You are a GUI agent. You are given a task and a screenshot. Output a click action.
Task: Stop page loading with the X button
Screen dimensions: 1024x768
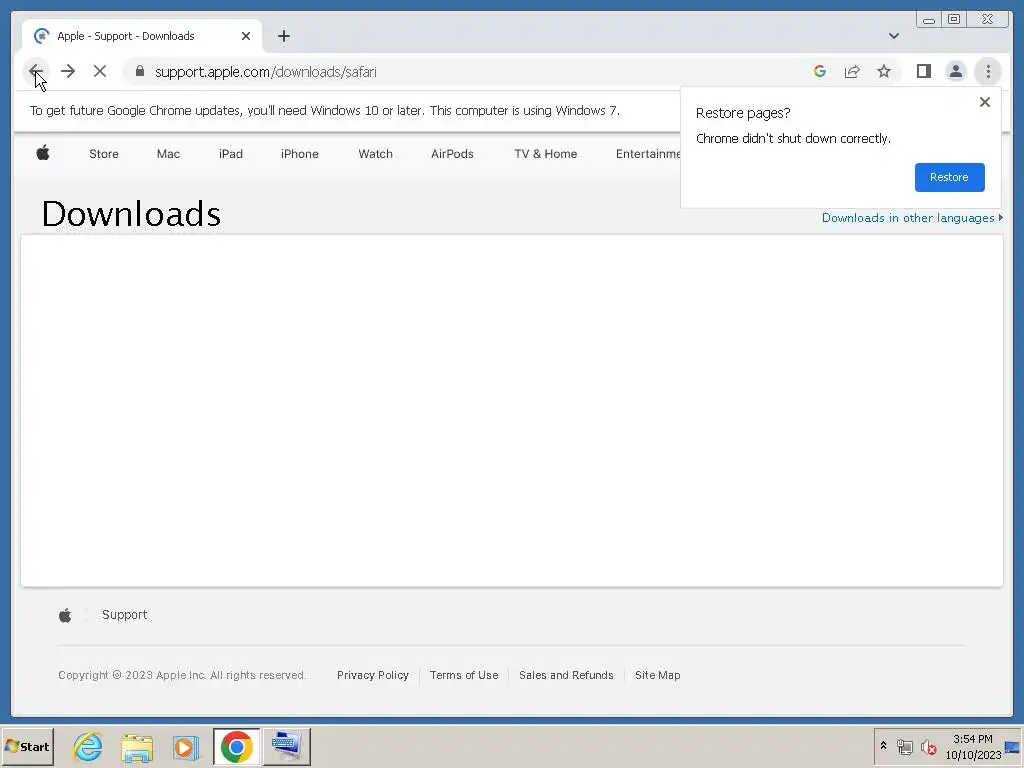(x=100, y=71)
